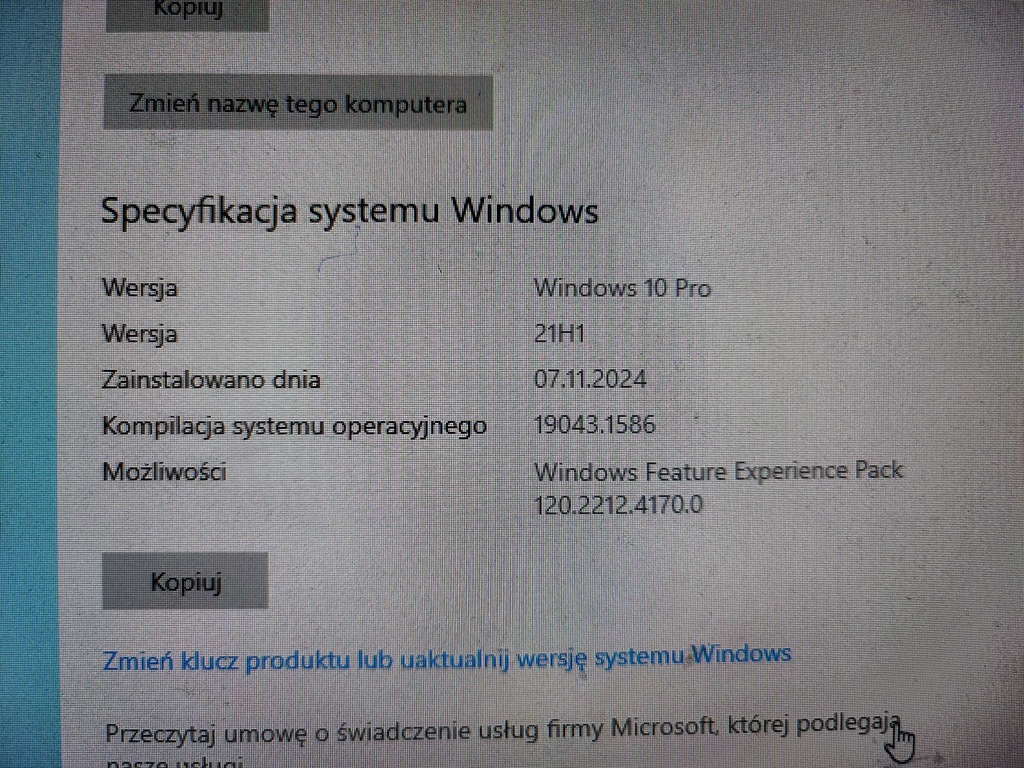Select the 21H1 version value
This screenshot has width=1024, height=768.
pyautogui.click(x=559, y=334)
